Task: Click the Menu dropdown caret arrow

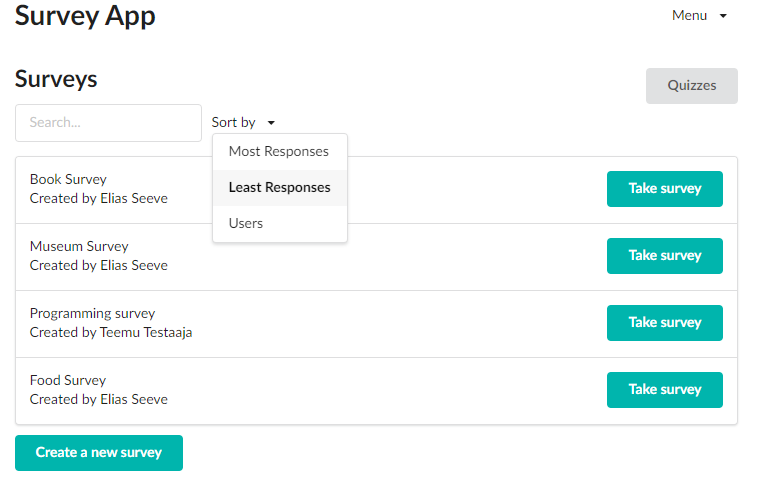Action: coord(723,16)
